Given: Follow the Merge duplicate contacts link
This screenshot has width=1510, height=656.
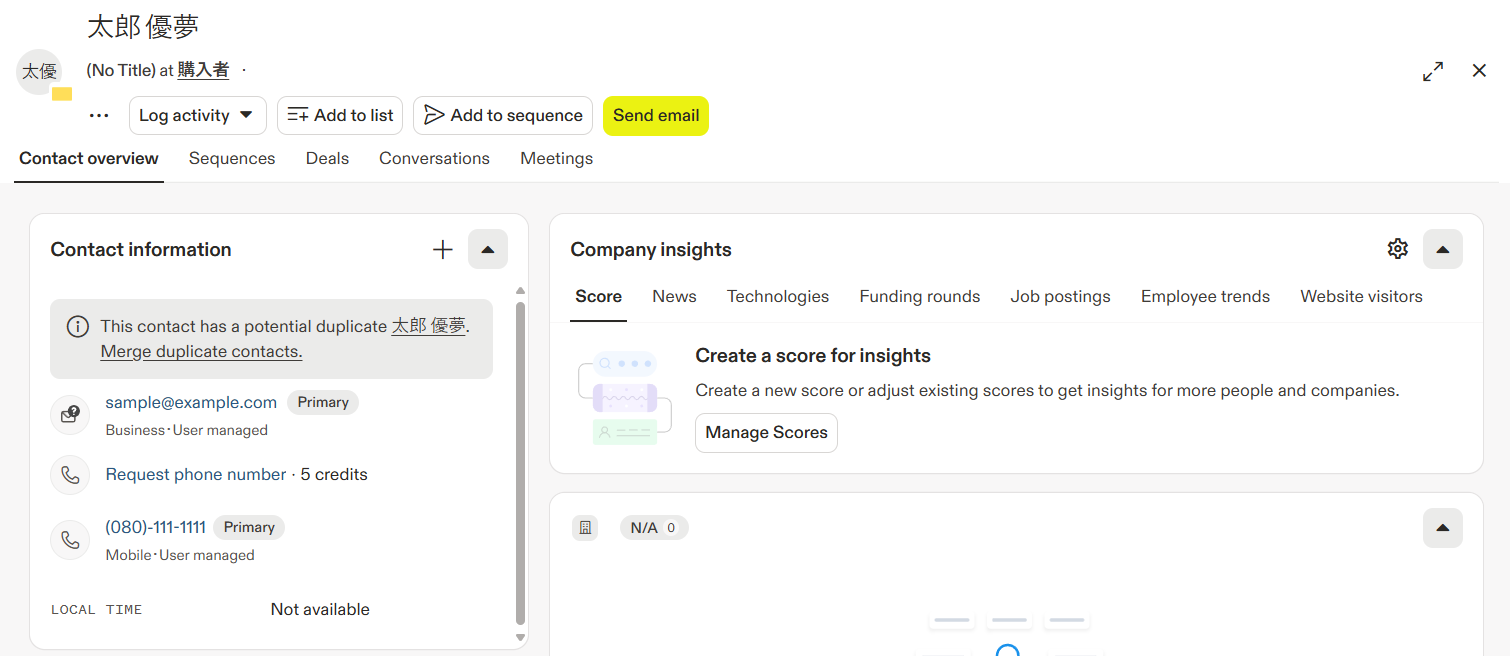Looking at the screenshot, I should pyautogui.click(x=201, y=352).
